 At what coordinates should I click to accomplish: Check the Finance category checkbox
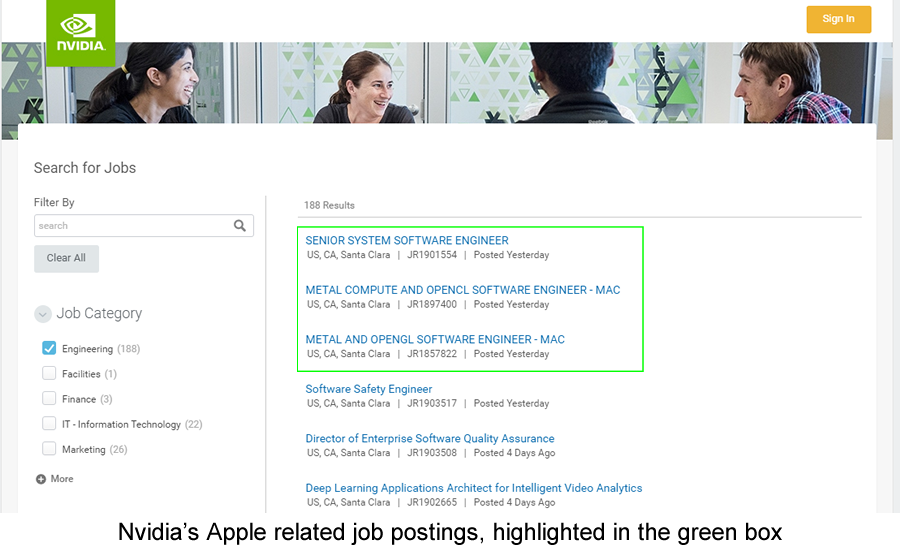coord(49,398)
